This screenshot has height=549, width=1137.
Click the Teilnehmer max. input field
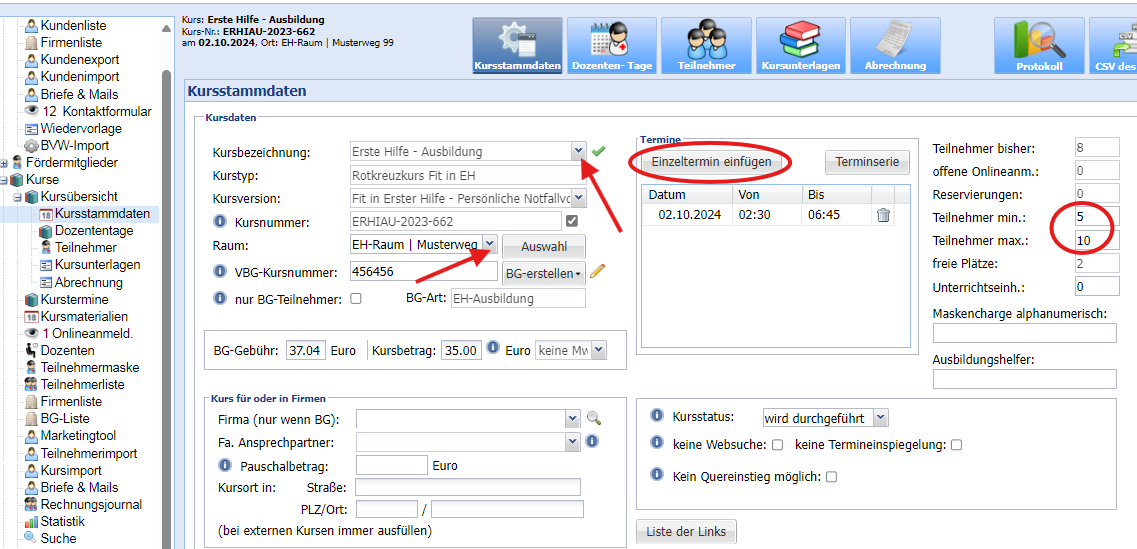(1096, 240)
